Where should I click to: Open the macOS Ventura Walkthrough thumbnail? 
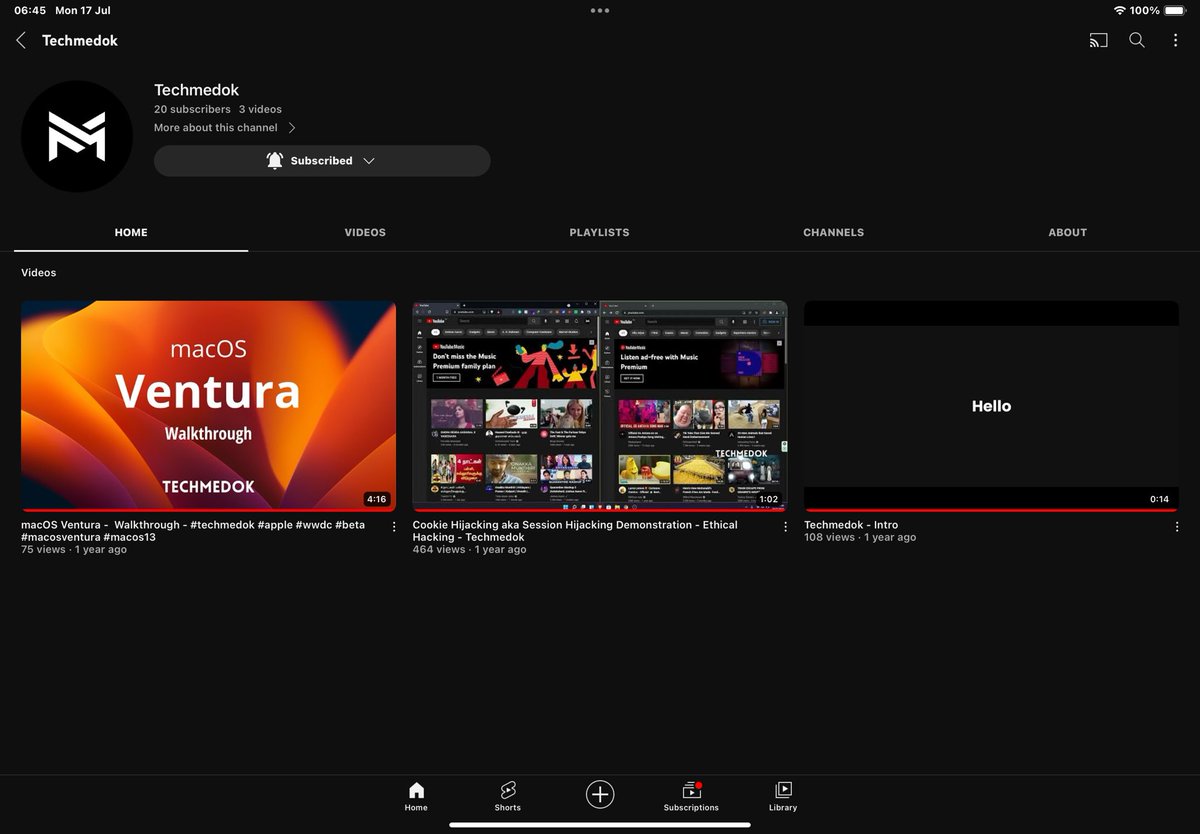click(208, 406)
